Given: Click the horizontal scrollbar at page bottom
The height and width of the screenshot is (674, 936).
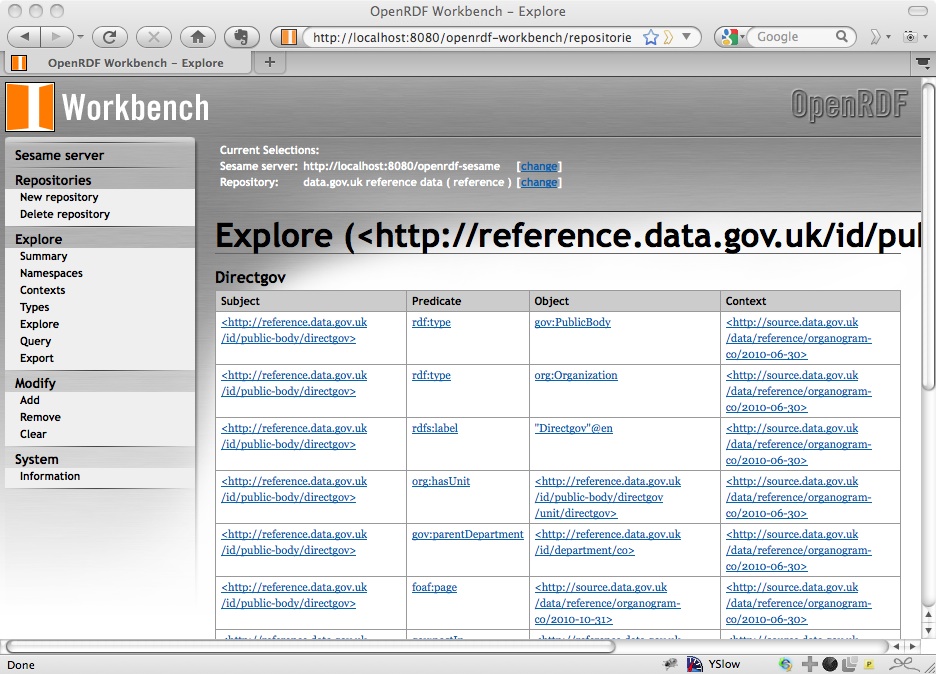Looking at the screenshot, I should tap(310, 647).
